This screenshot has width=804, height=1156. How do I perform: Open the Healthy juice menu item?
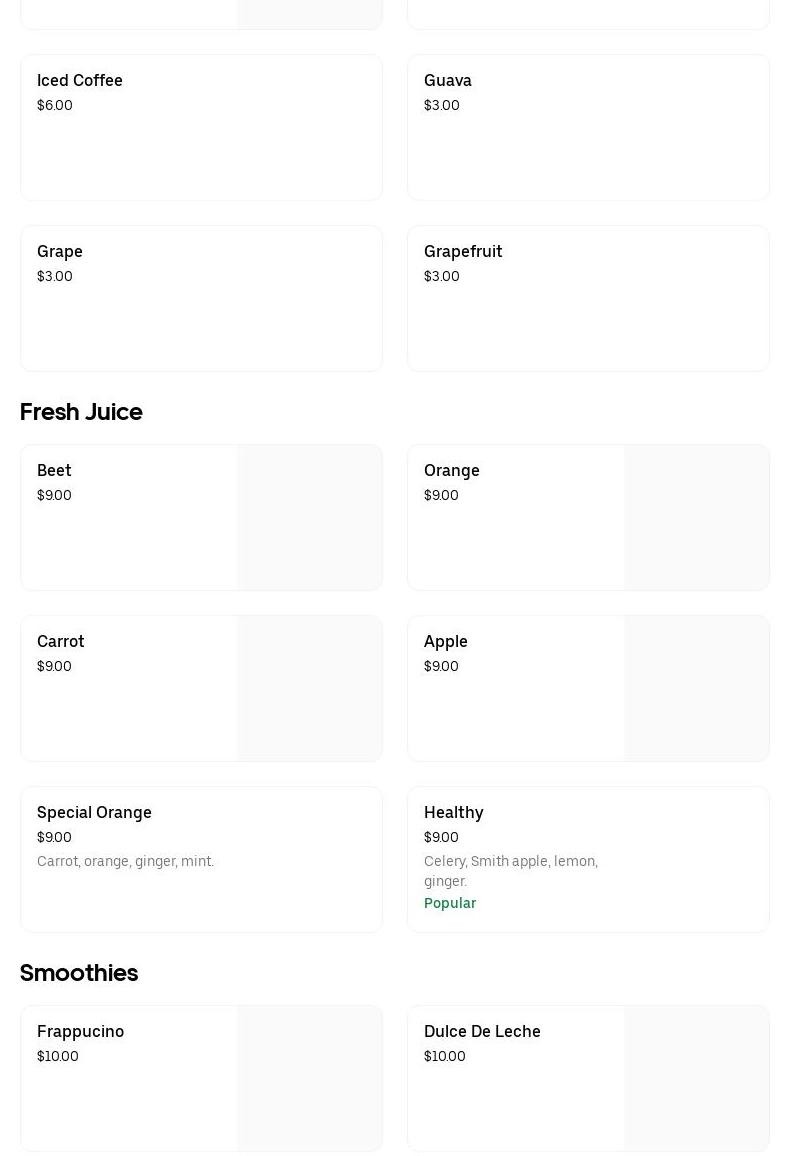coord(454,813)
